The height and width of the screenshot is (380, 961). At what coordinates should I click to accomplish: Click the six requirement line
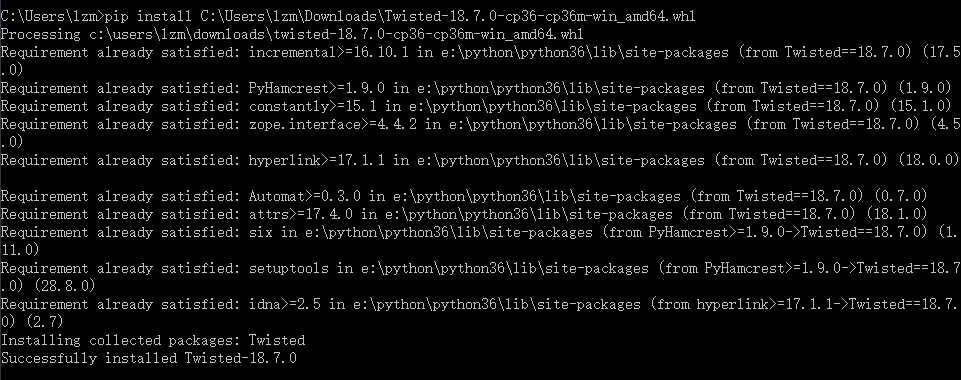(x=480, y=241)
